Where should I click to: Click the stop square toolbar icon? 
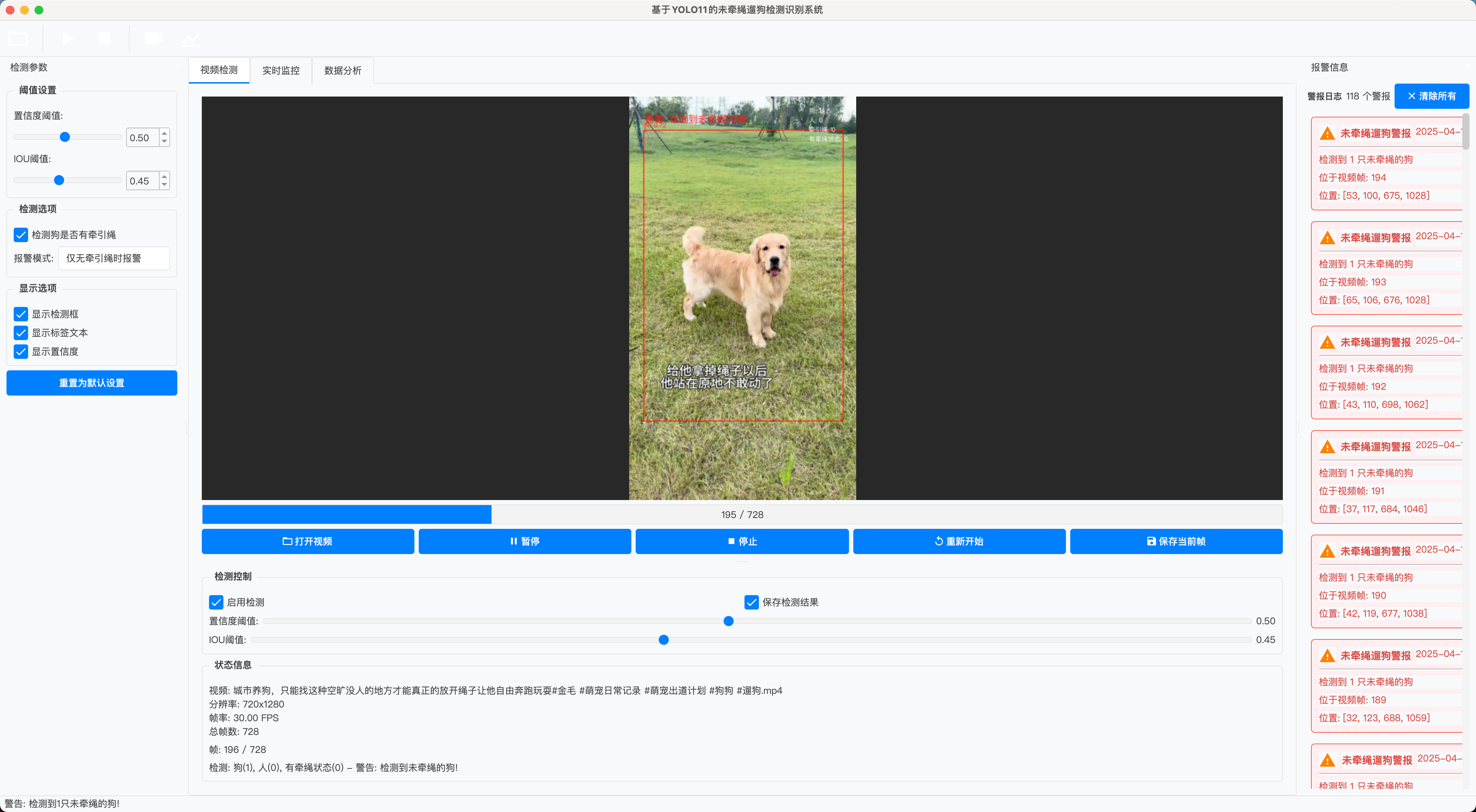(104, 39)
